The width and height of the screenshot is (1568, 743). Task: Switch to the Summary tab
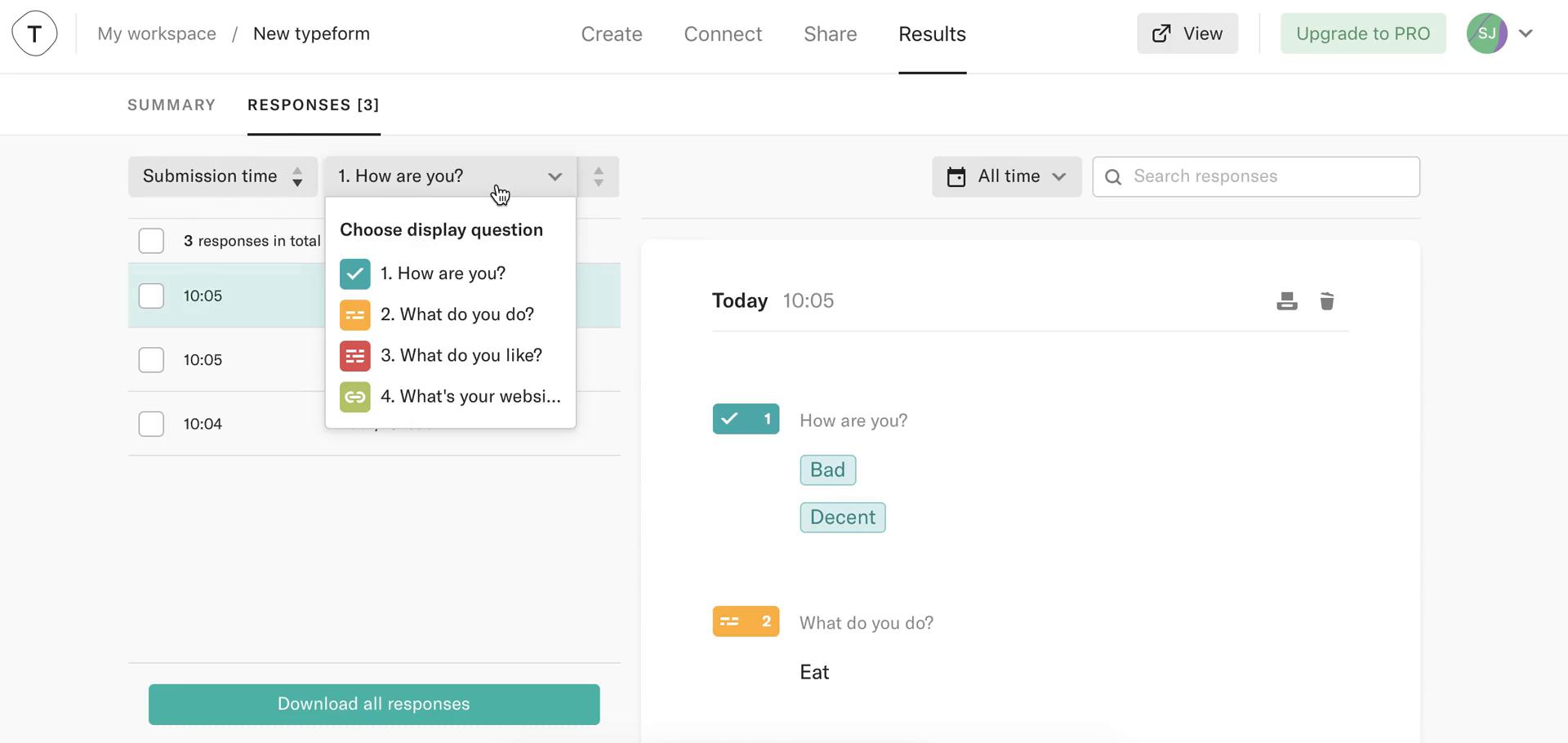tap(171, 105)
